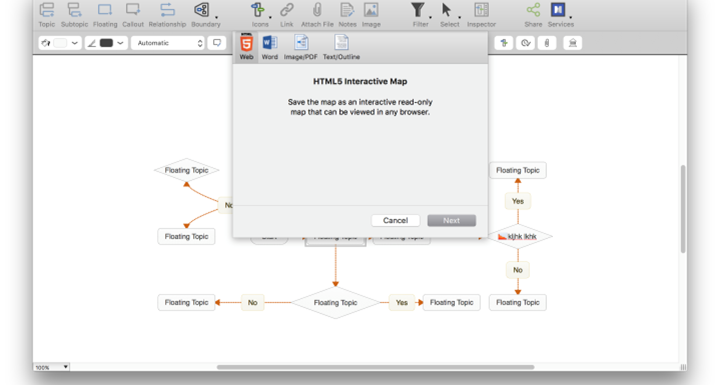
Task: Open the Automatic font dropdown
Action: click(168, 43)
